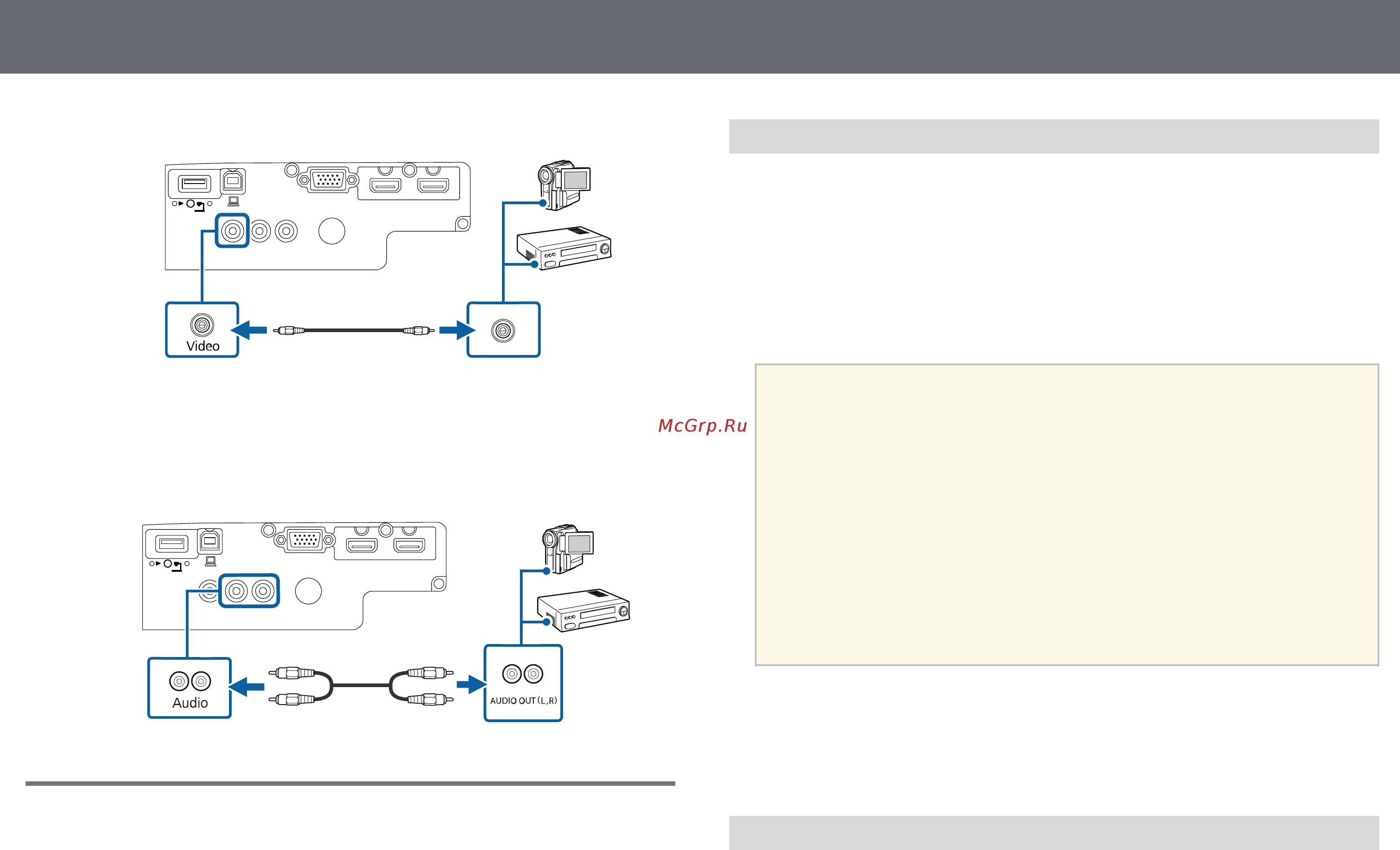Click the "Video" port label box
Screen dimensions: 1400x850
[x=202, y=330]
